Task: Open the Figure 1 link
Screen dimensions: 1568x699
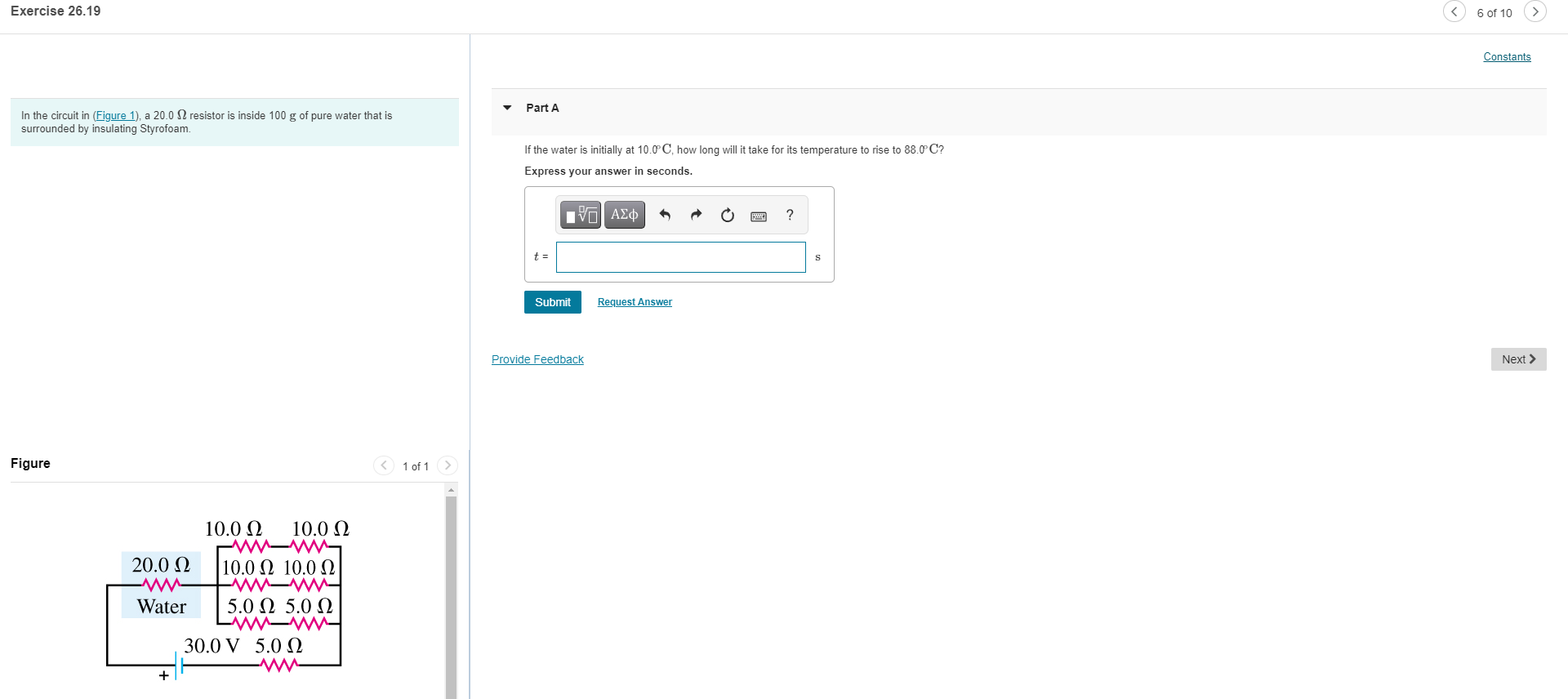Action: 116,116
